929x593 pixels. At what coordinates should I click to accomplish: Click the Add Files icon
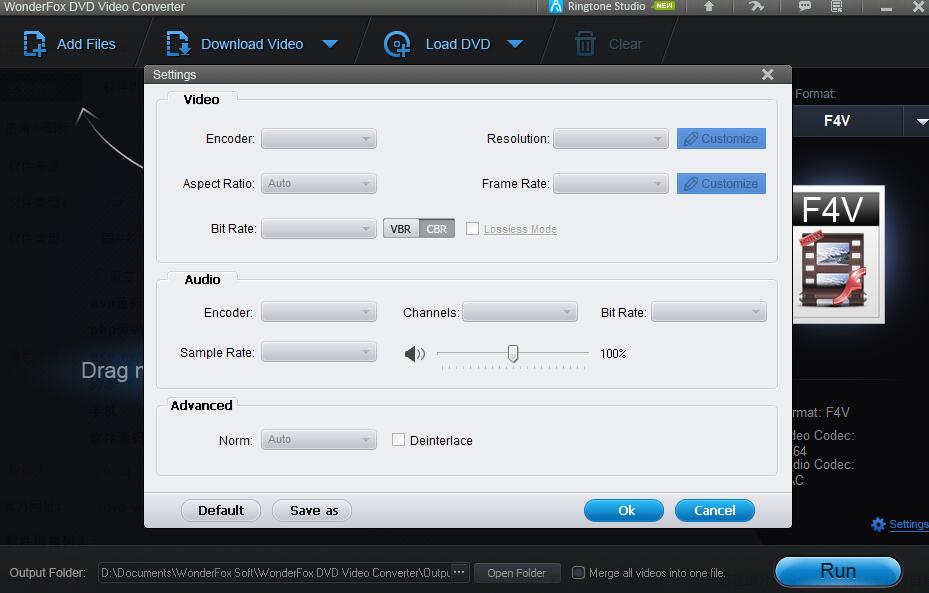click(x=34, y=44)
